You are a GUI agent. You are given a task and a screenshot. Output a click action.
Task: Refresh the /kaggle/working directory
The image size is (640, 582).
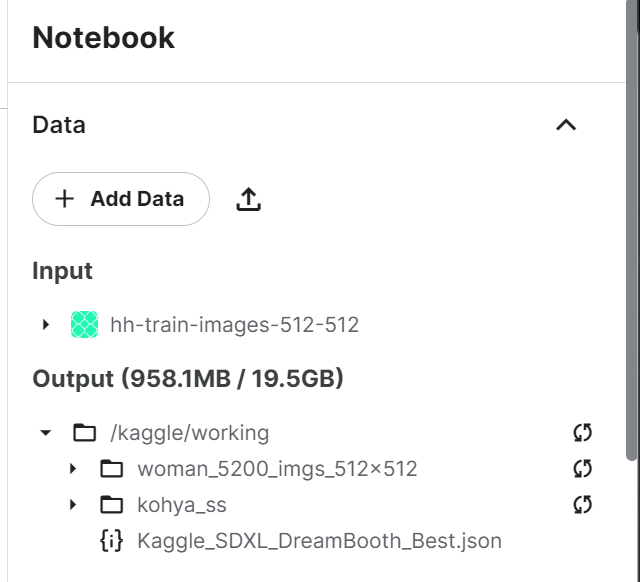tap(582, 432)
